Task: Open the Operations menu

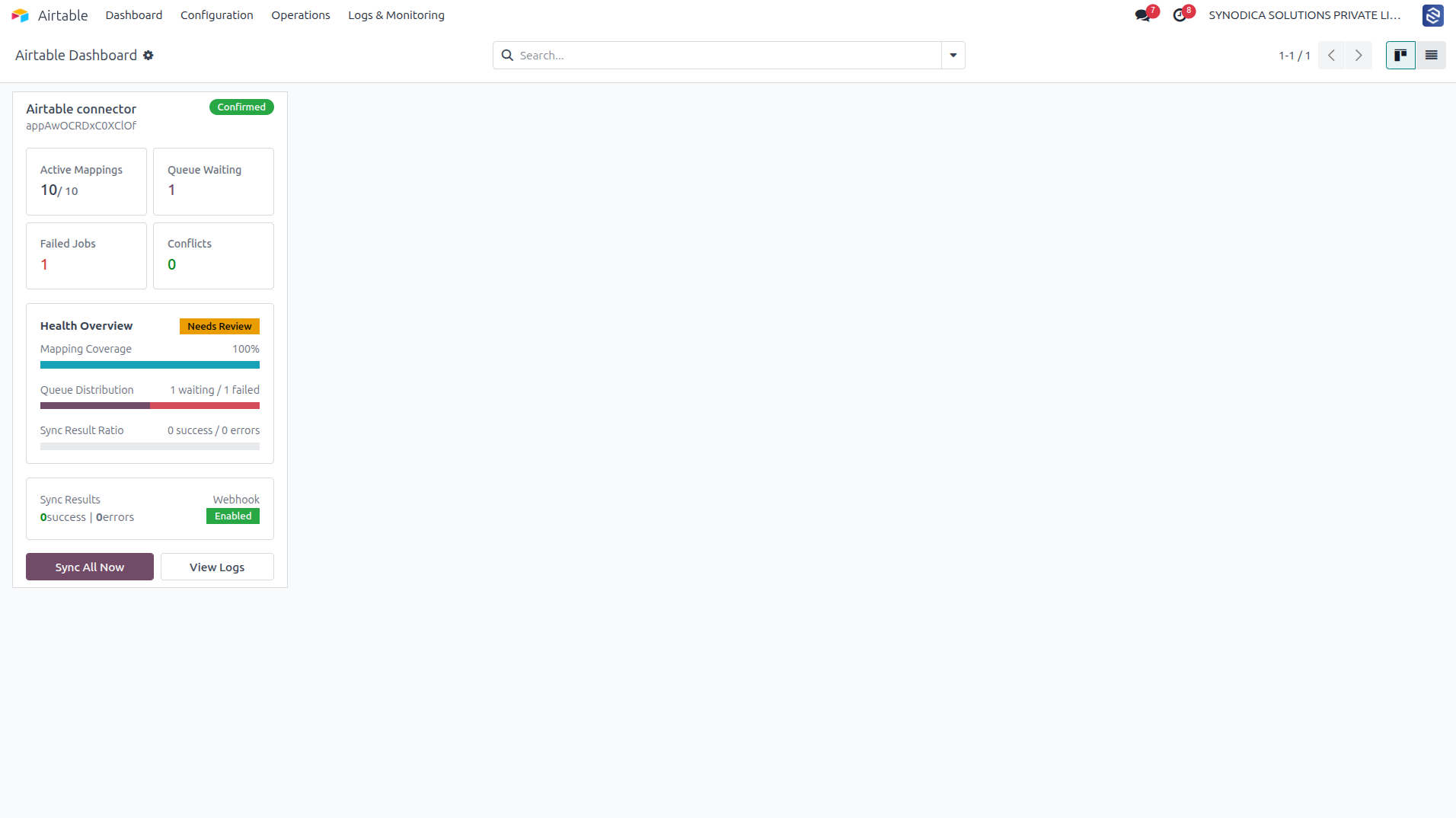Action: click(x=301, y=15)
